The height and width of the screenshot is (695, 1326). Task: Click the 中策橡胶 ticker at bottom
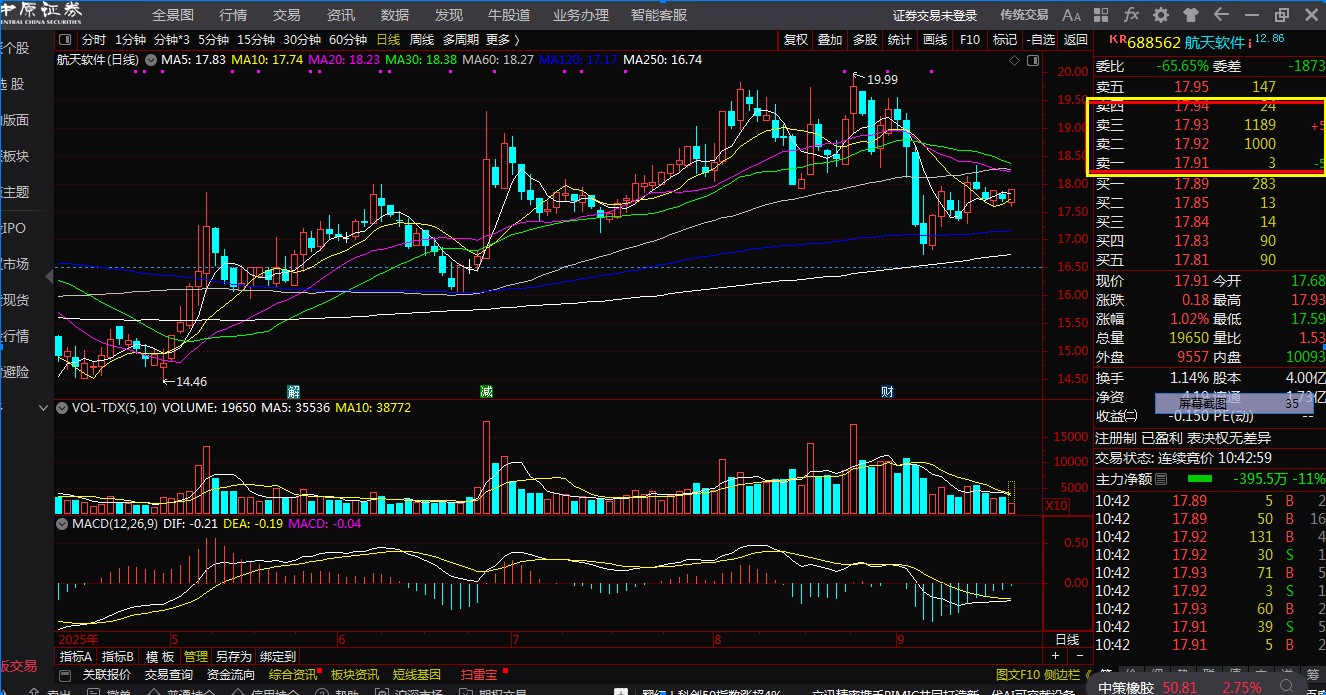pyautogui.click(x=1126, y=688)
